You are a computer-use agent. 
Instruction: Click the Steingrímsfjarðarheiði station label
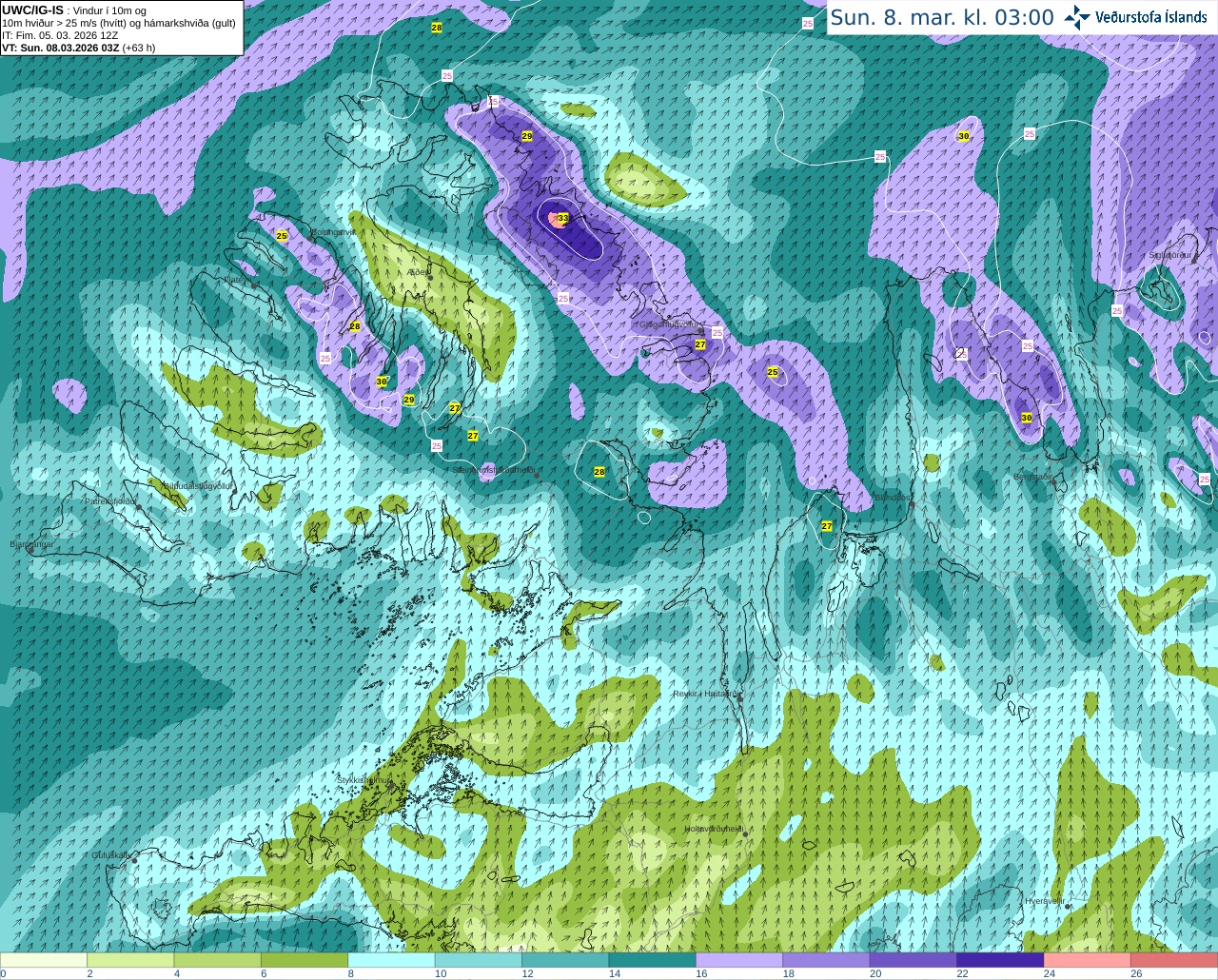[494, 470]
